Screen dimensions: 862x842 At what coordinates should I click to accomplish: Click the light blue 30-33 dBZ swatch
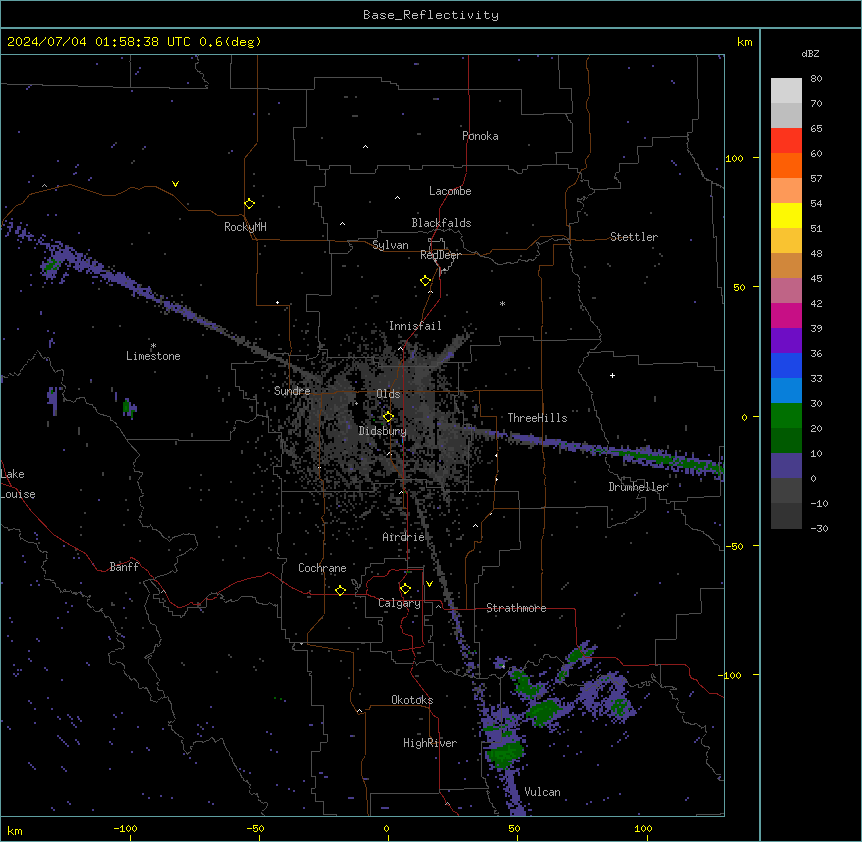coord(786,391)
